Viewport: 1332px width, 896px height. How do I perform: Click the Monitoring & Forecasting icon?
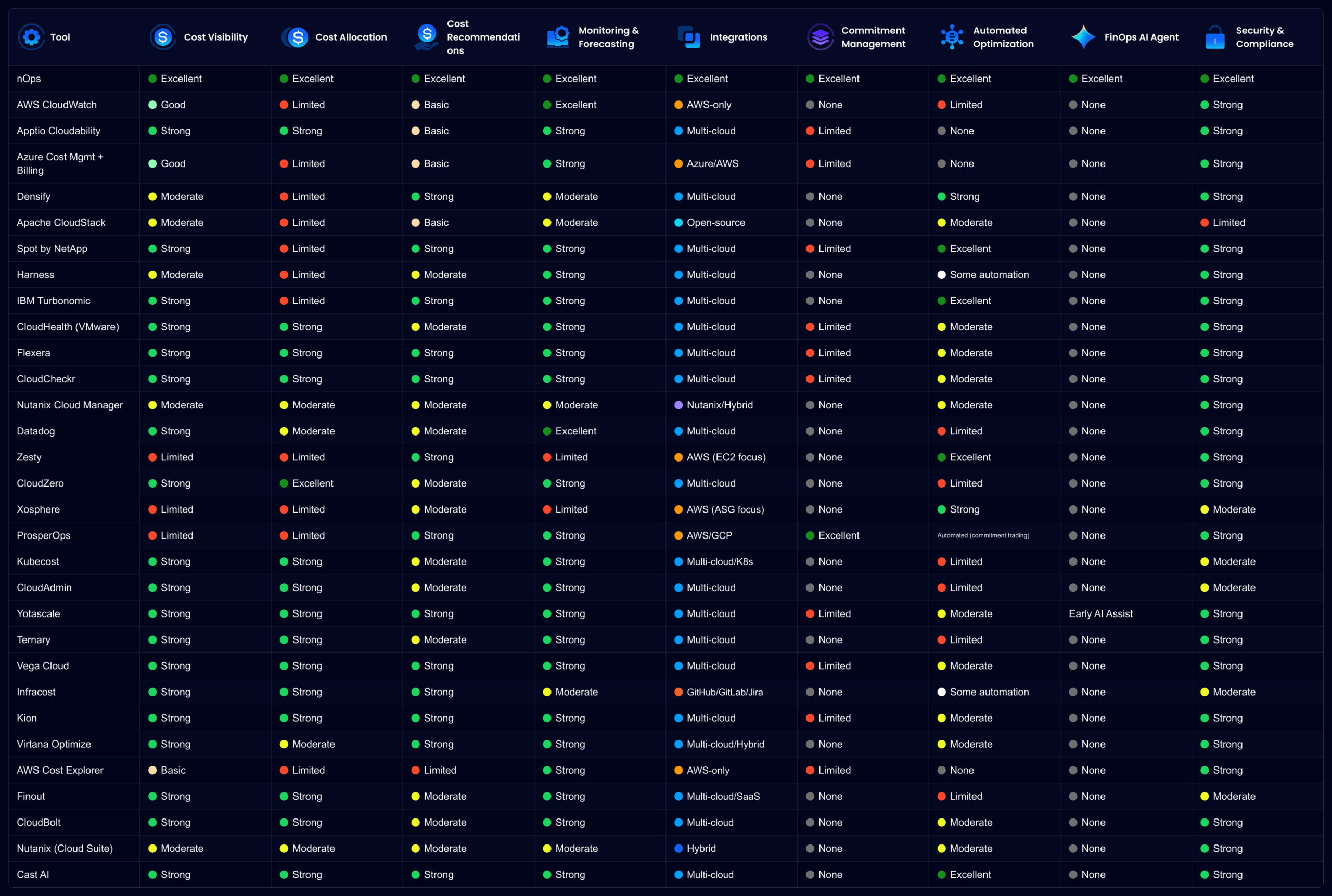click(x=558, y=37)
